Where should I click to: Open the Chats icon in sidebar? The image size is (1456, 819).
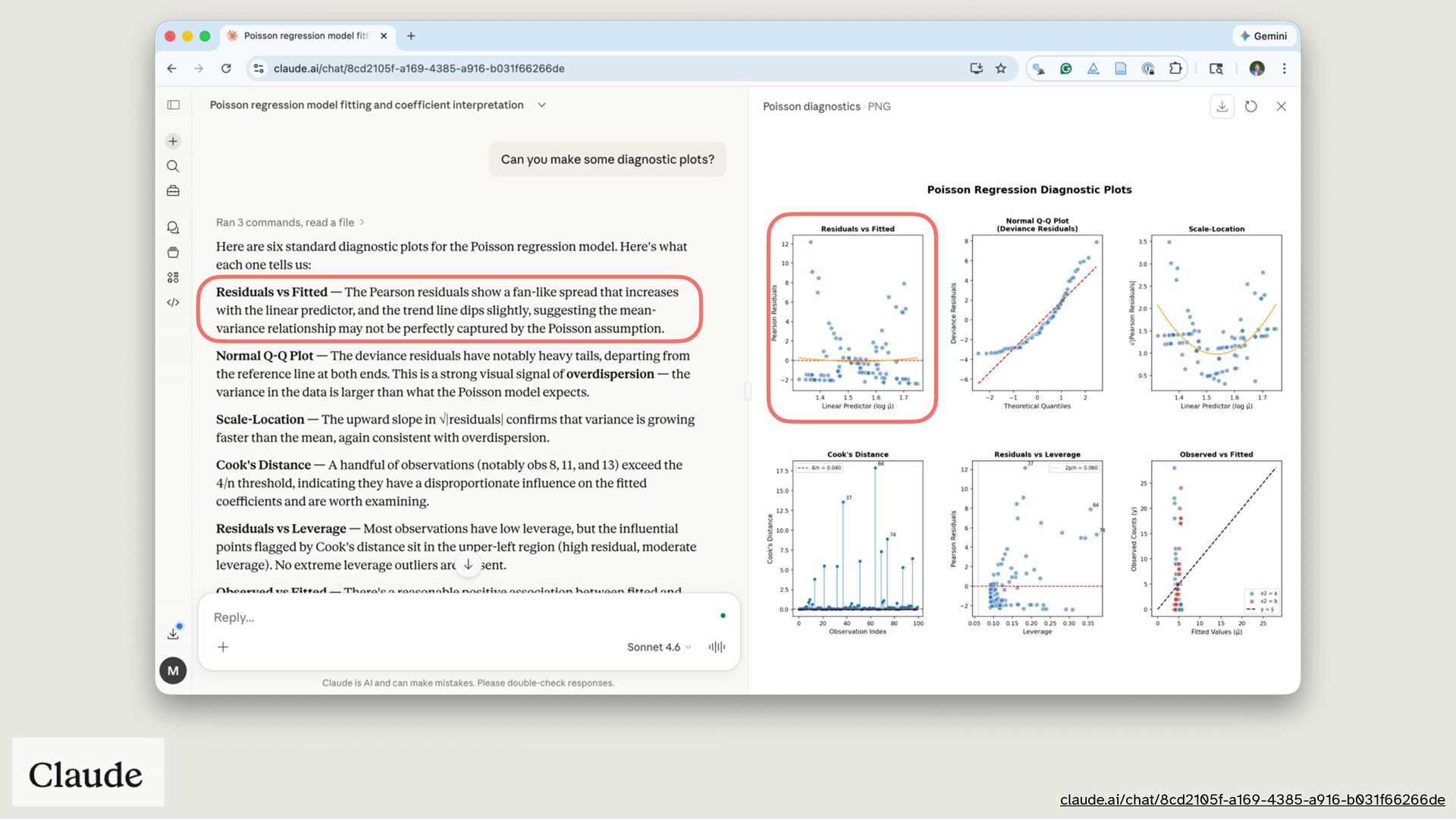tap(173, 227)
